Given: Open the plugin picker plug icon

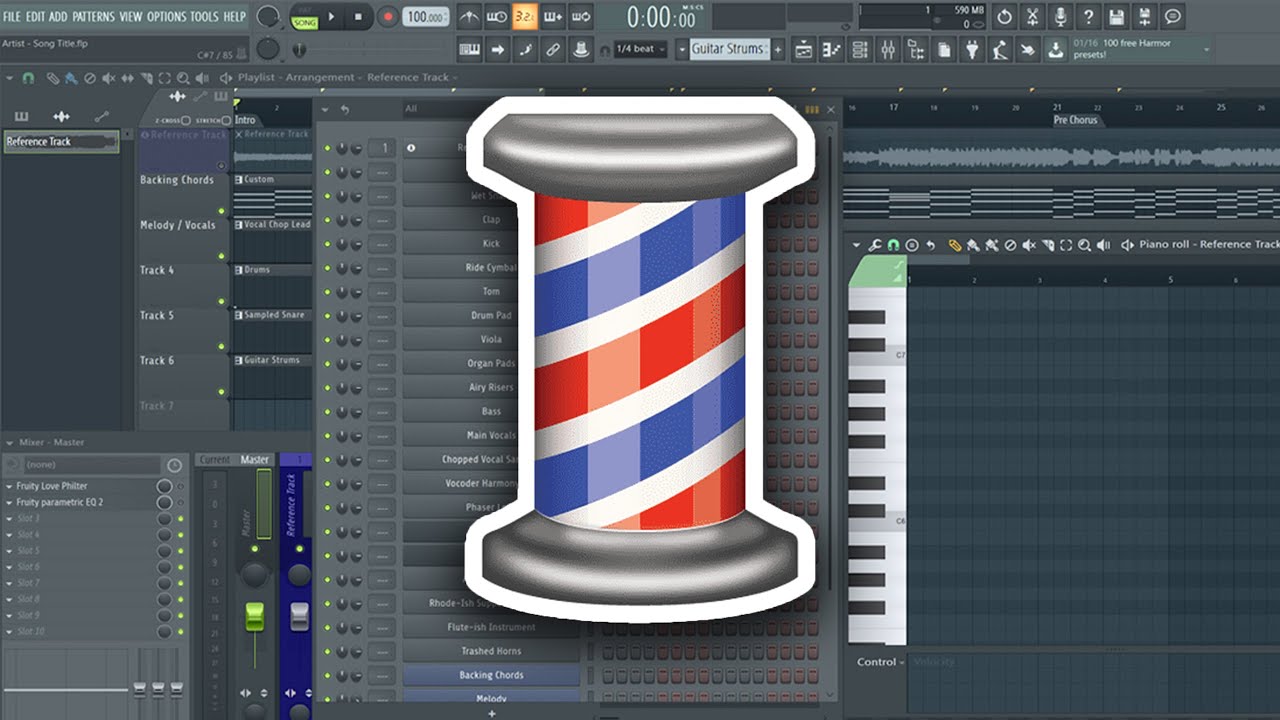Looking at the screenshot, I should click(x=971, y=49).
